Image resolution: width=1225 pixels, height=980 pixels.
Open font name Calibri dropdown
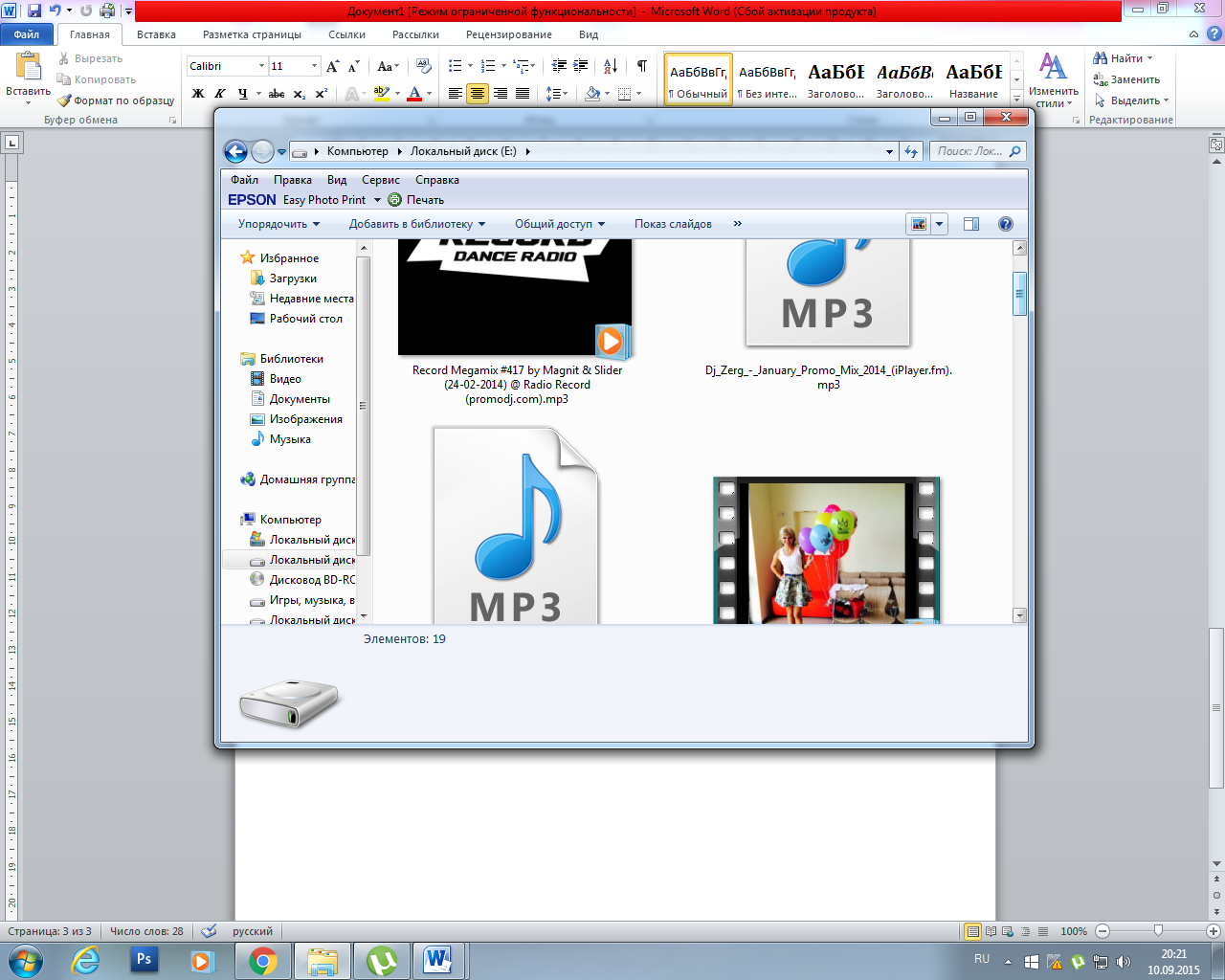tap(261, 66)
